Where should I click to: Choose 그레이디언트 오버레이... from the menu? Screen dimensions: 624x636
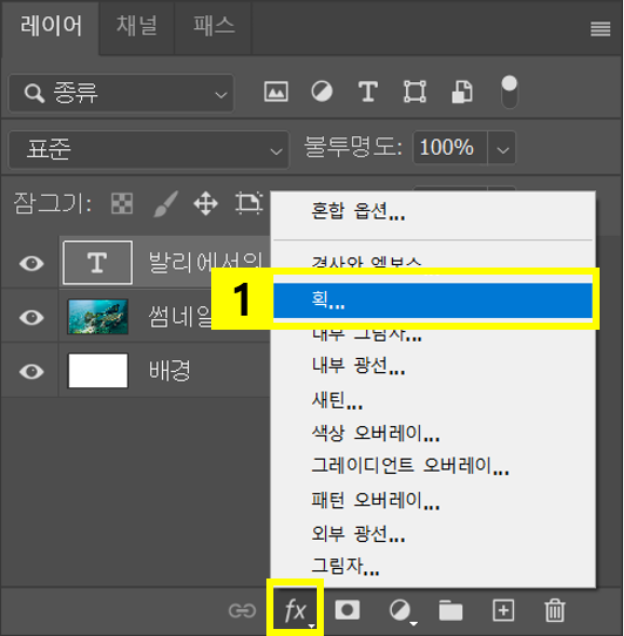coord(433,466)
